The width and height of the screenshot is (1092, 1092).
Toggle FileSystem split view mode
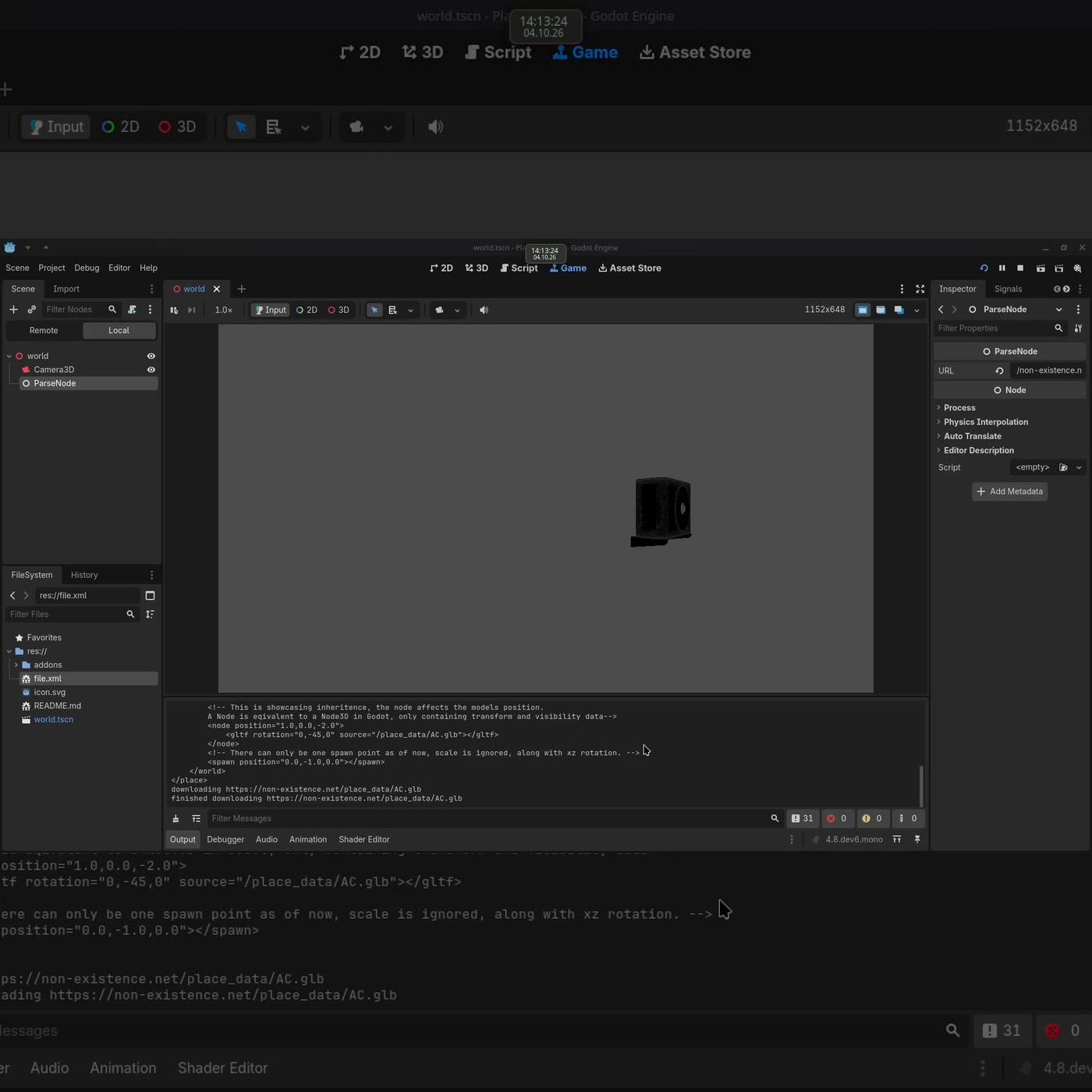point(150,596)
